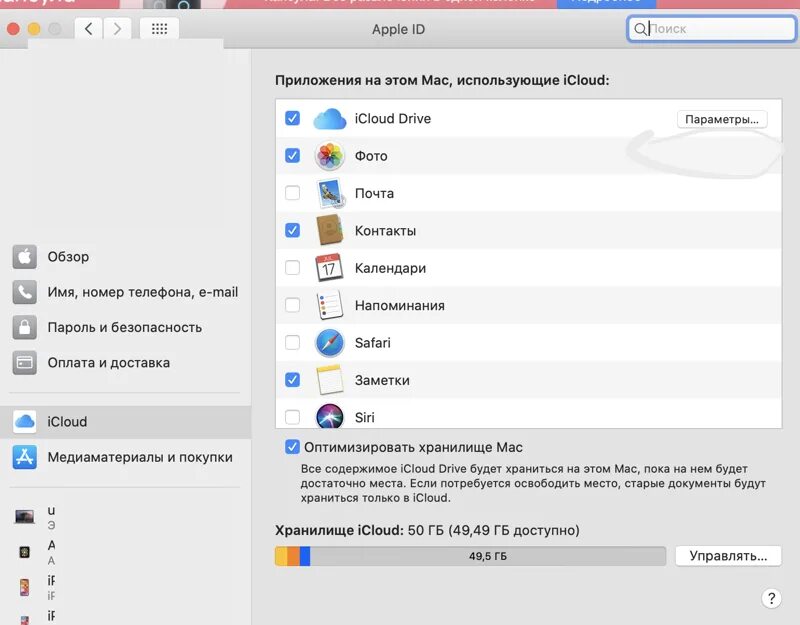Click the 49,5 ГБ storage value
This screenshot has height=625, width=800.
click(x=488, y=556)
